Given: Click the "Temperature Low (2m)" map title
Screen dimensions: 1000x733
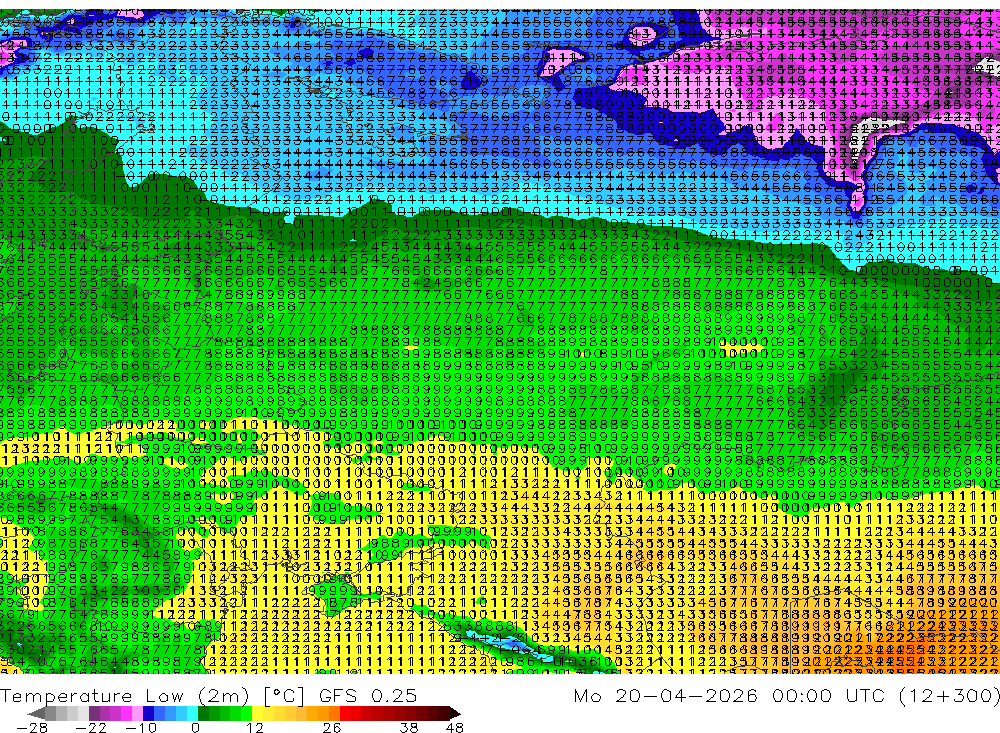Looking at the screenshot, I should (125, 696).
